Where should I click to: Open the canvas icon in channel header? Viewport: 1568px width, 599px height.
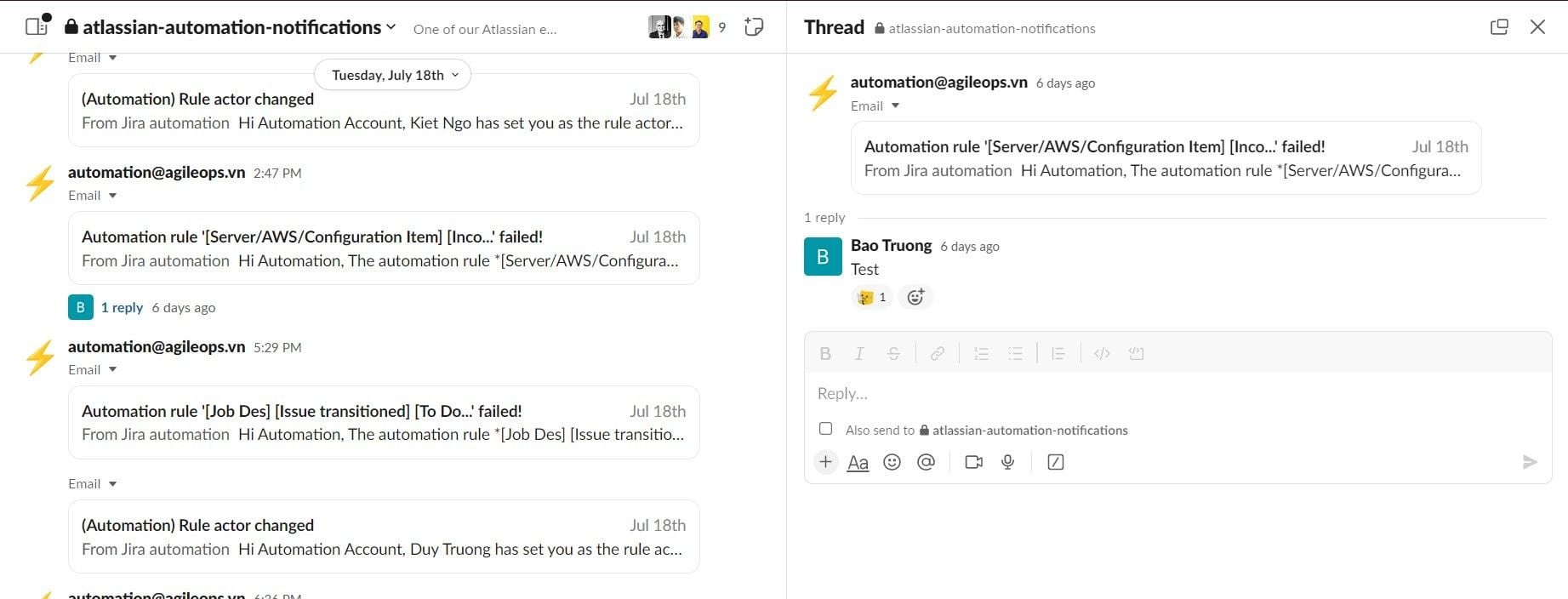pos(754,27)
